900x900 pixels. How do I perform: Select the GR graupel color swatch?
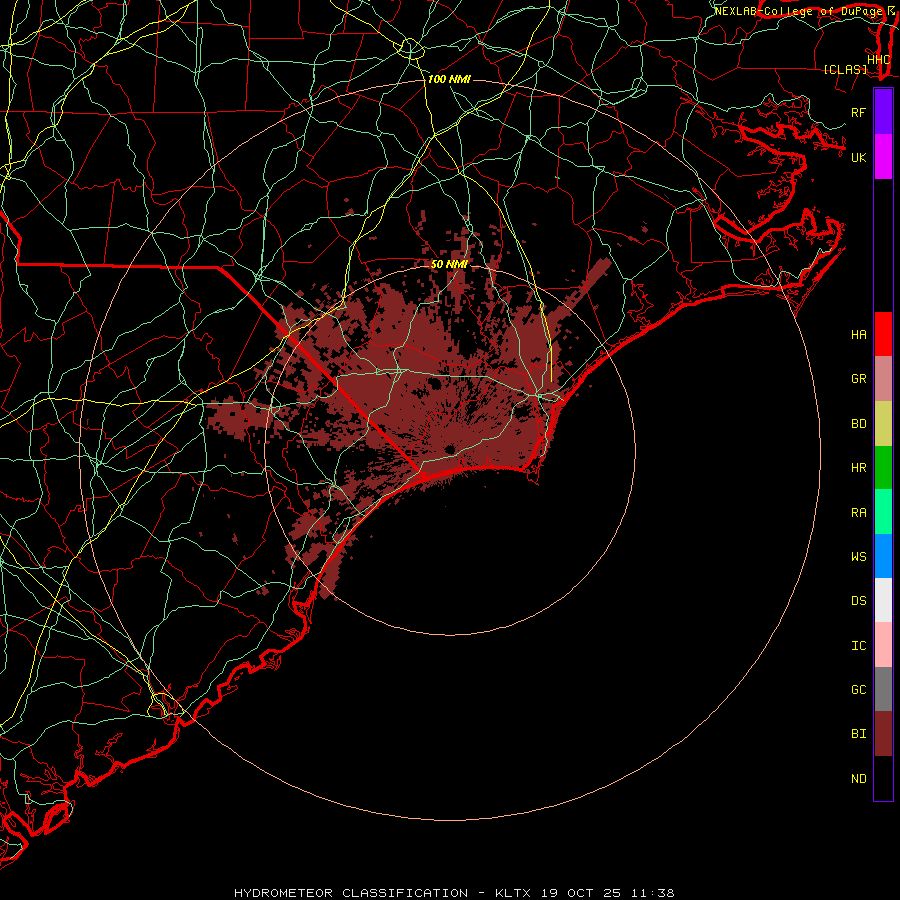coord(883,379)
